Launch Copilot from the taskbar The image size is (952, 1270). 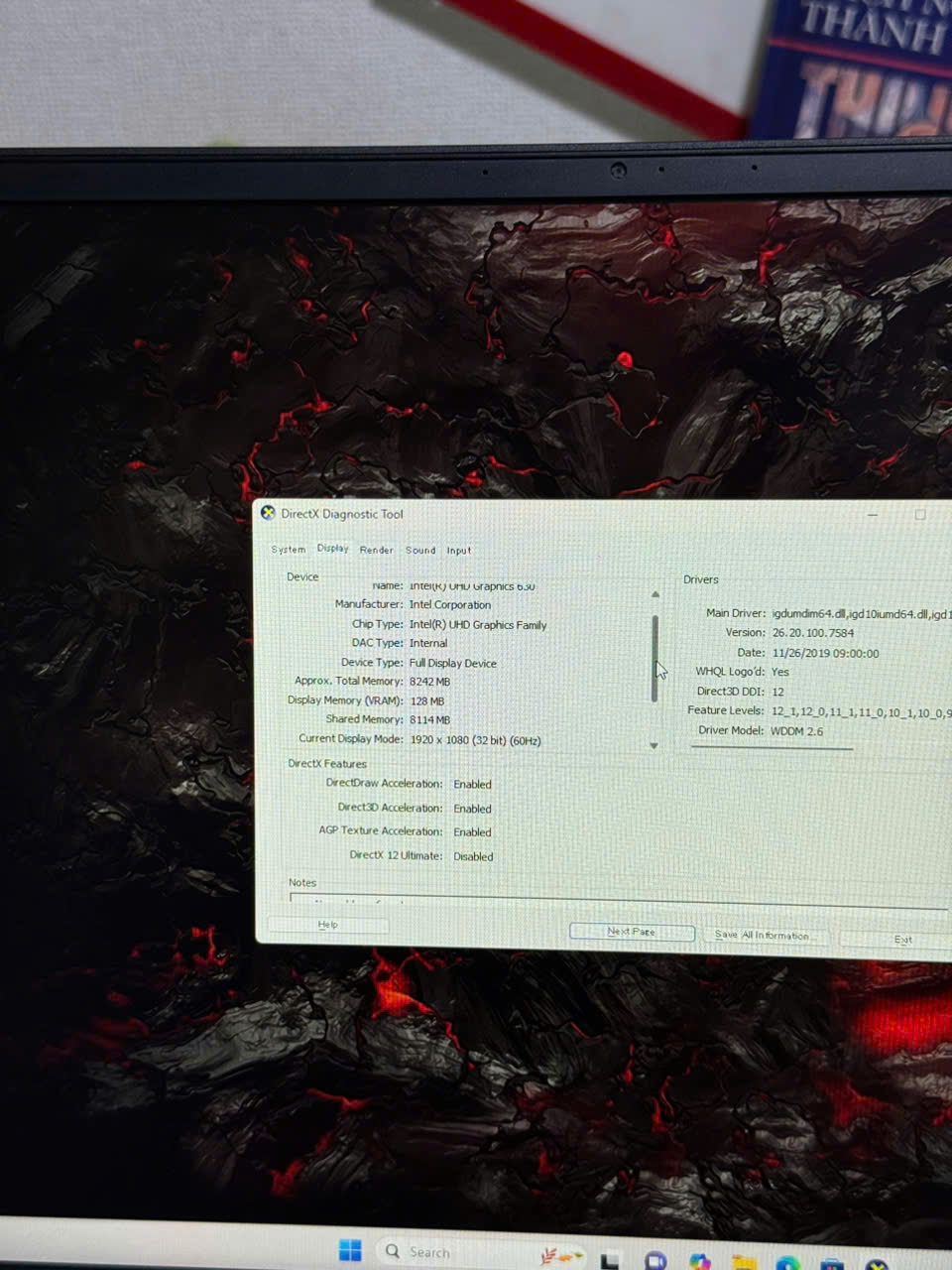click(700, 1261)
